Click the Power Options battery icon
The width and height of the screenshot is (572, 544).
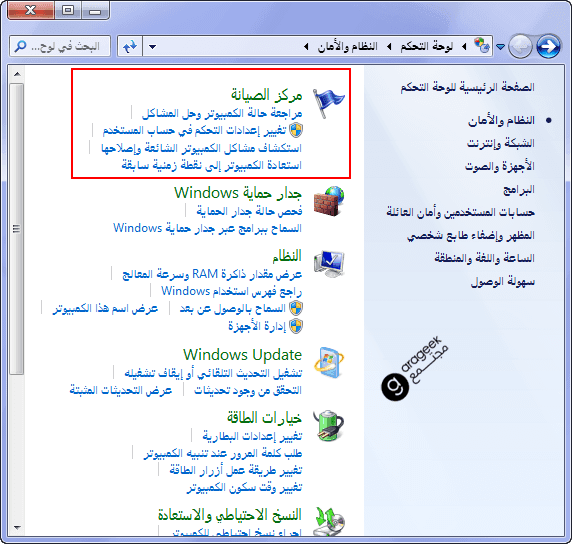(x=329, y=426)
